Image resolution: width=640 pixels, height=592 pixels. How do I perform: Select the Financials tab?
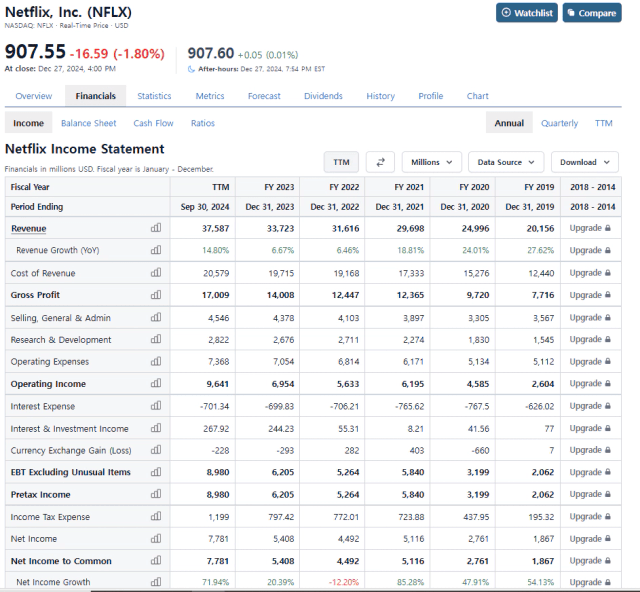(96, 96)
